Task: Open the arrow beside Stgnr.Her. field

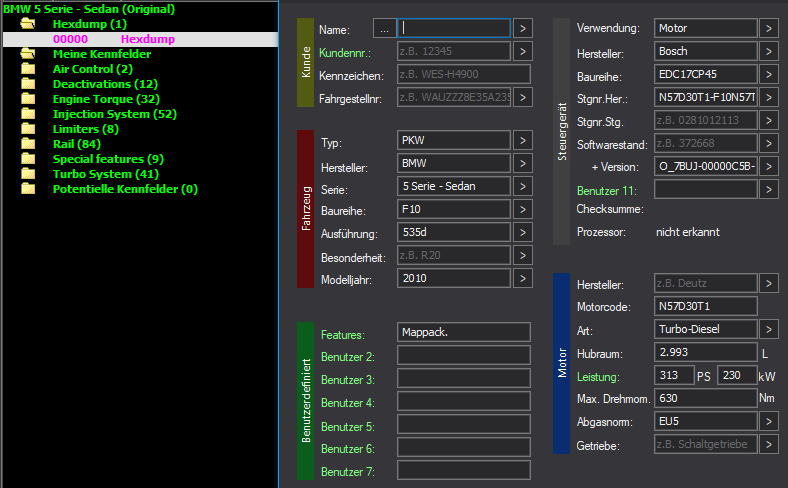Action: (x=769, y=97)
